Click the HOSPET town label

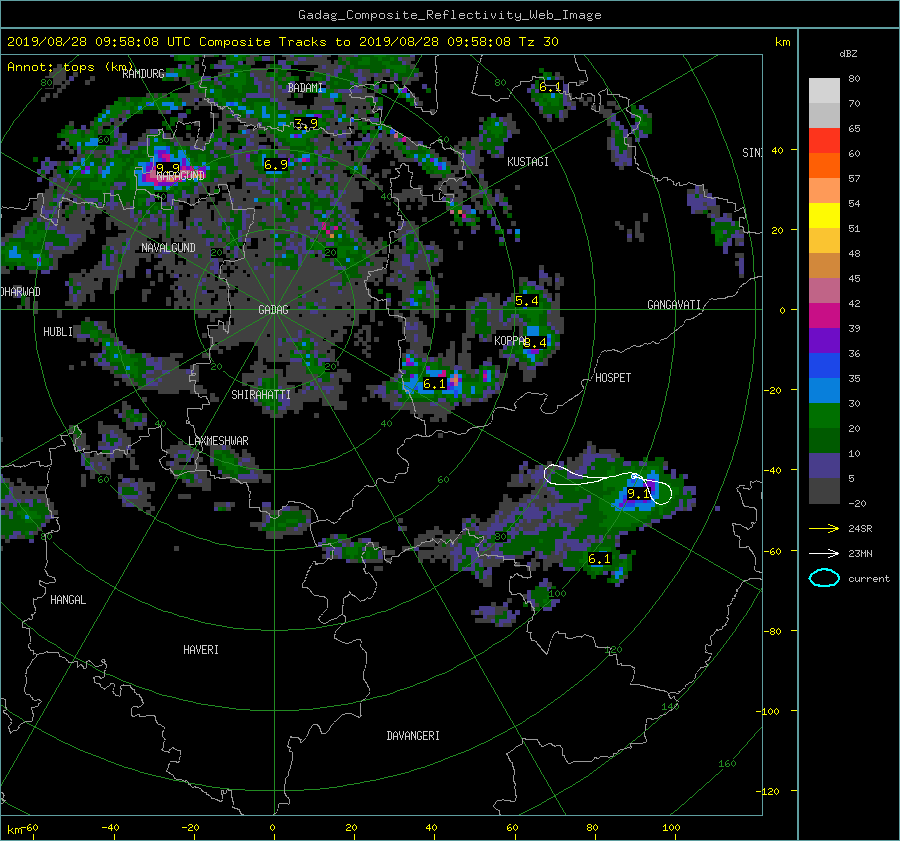tap(613, 378)
